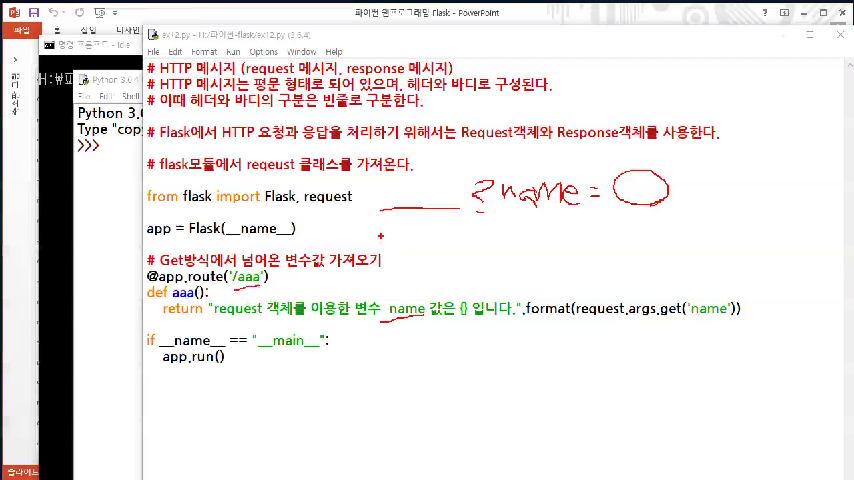The width and height of the screenshot is (854, 480).
Task: Maximize the ex12.py editor window
Action: point(810,35)
